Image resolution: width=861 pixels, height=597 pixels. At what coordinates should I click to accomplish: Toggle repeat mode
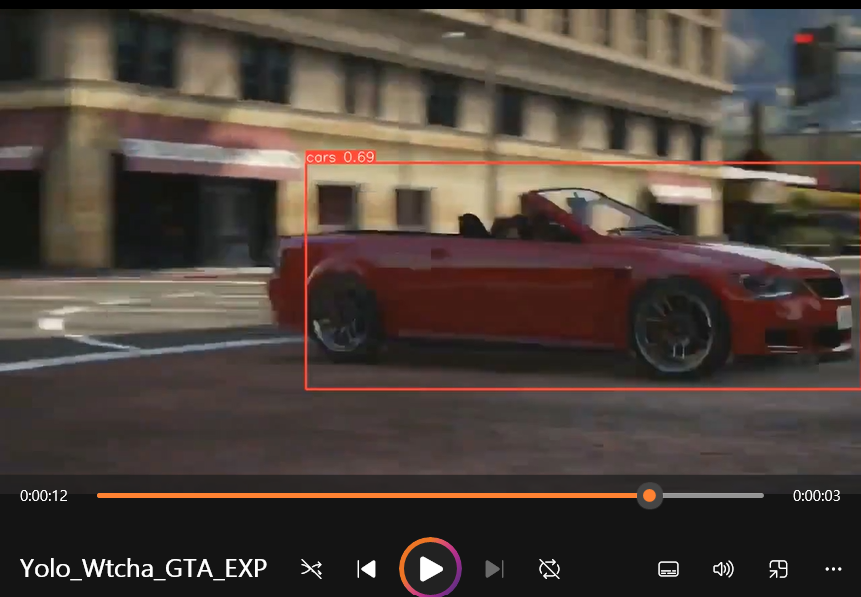(x=549, y=569)
